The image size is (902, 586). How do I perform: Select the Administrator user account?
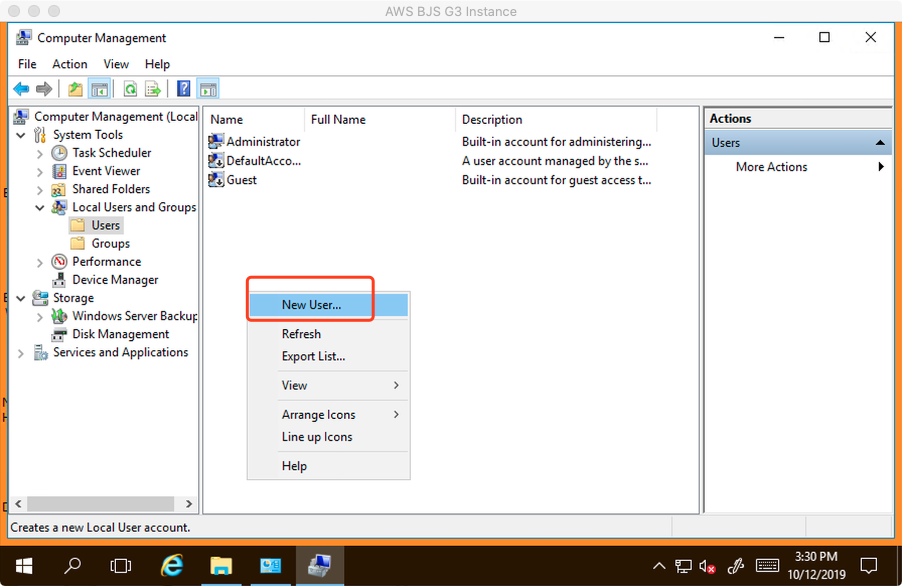coord(262,142)
